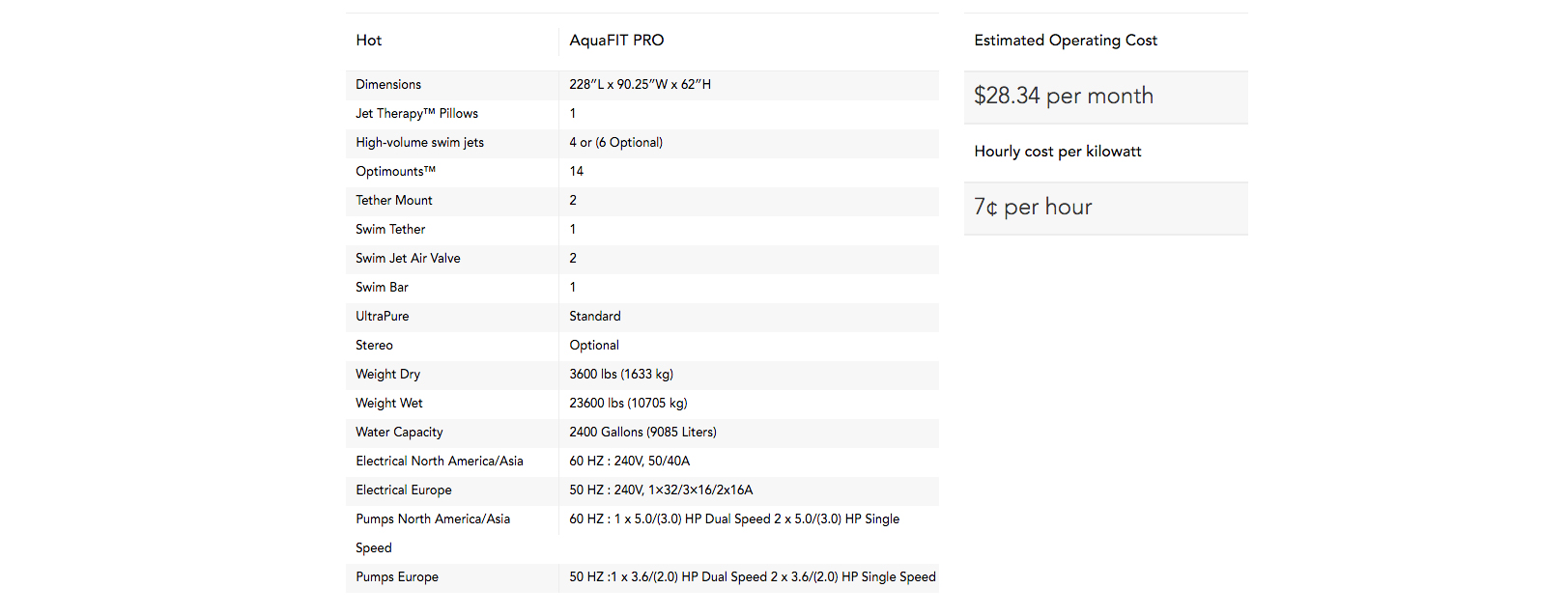Click the Estimated Operating Cost heading
This screenshot has height=616, width=1568.
tap(1066, 41)
